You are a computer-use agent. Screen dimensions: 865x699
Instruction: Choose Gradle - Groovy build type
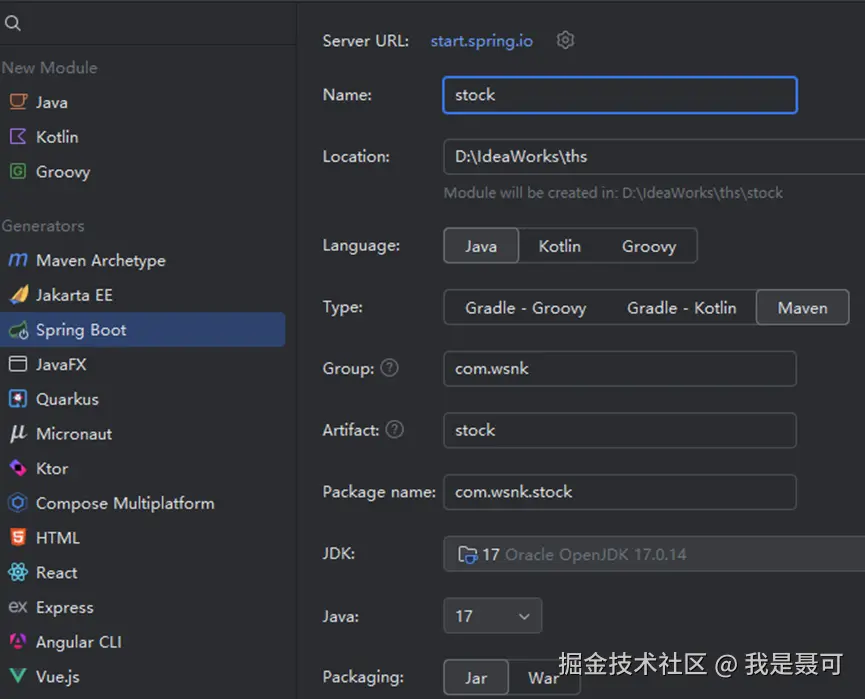(526, 308)
